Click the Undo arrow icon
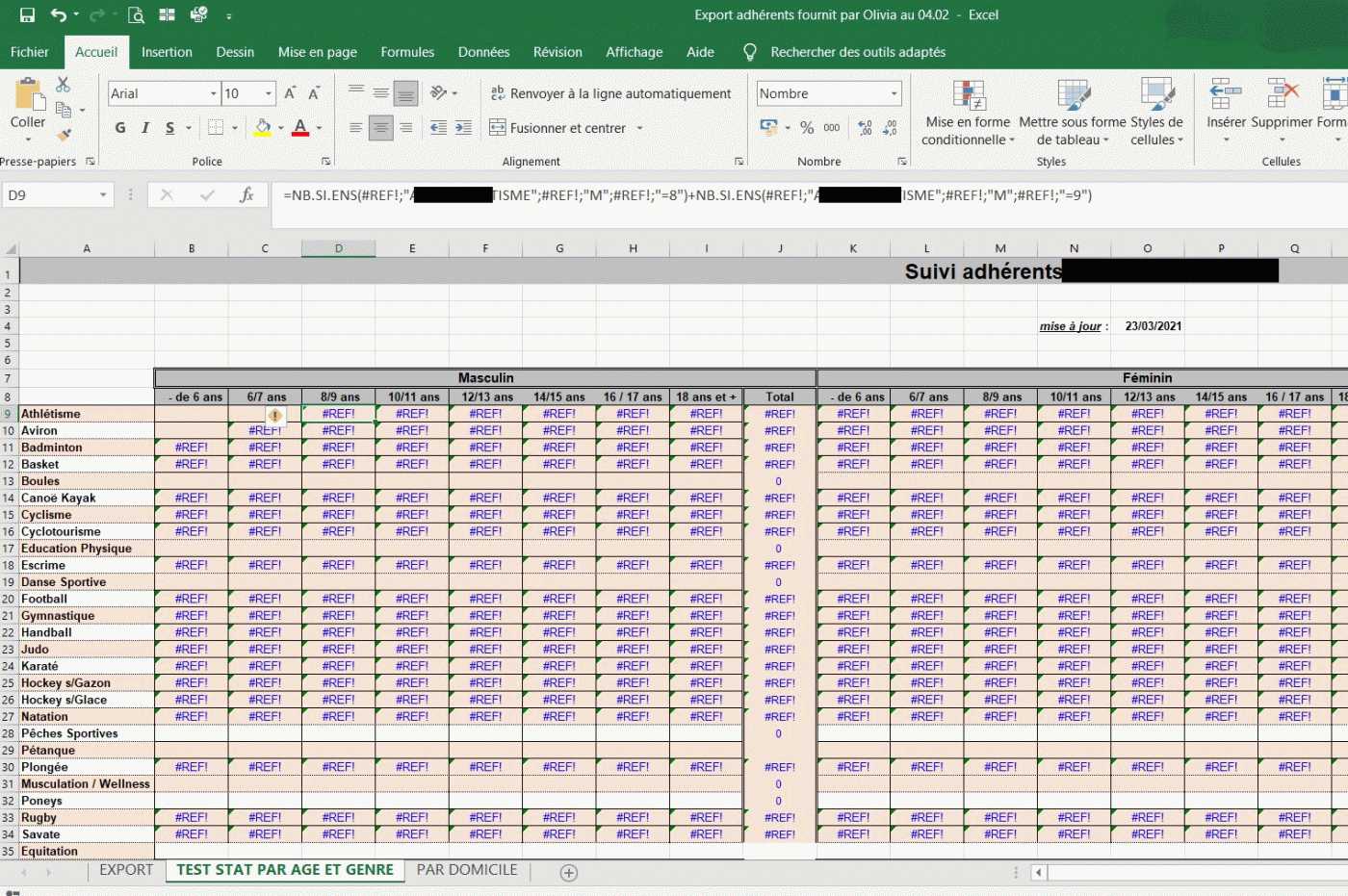 [x=58, y=15]
